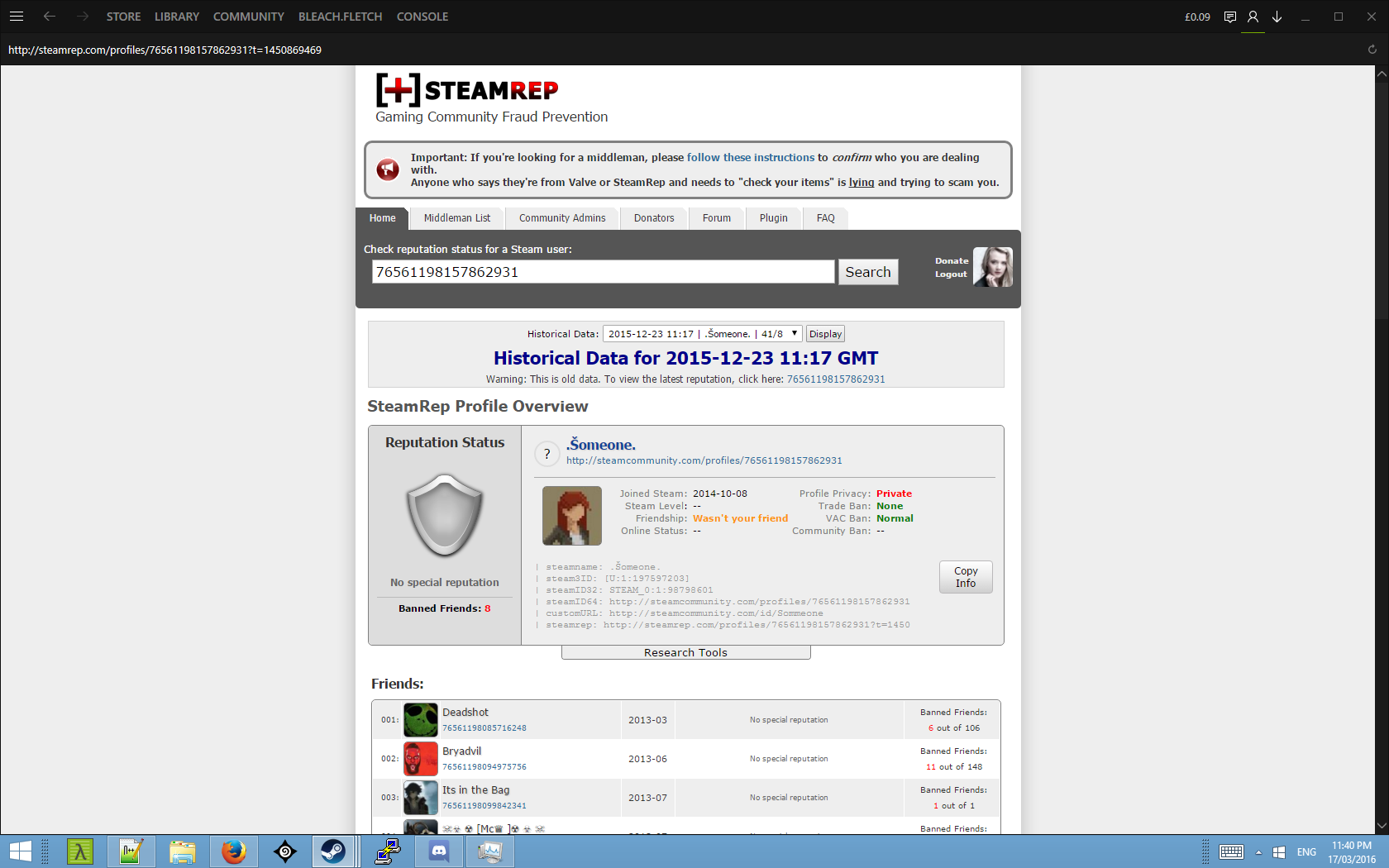
Task: Expand the Historical Data dropdown
Action: point(702,334)
